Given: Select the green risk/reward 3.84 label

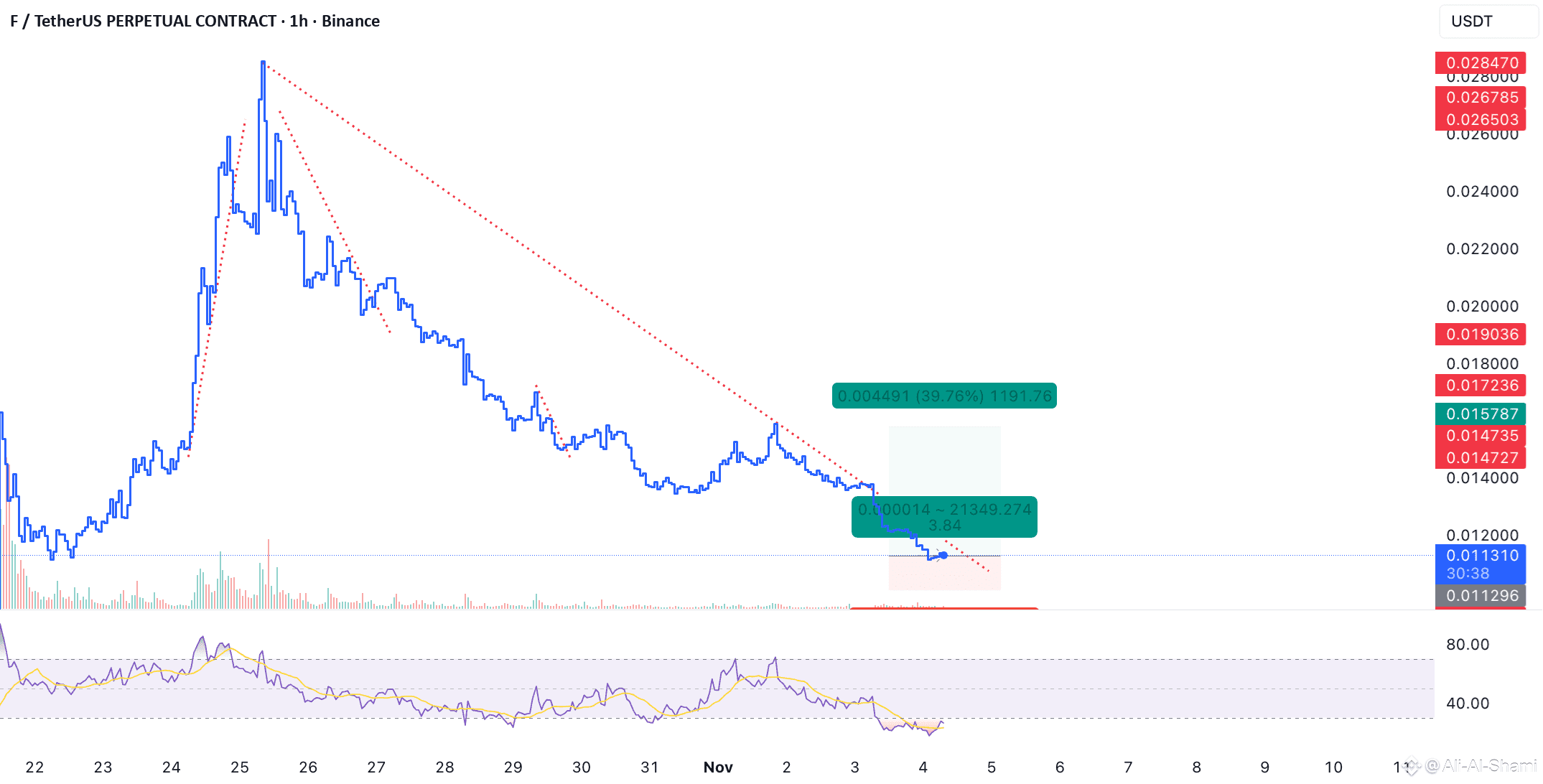Looking at the screenshot, I should (x=943, y=517).
